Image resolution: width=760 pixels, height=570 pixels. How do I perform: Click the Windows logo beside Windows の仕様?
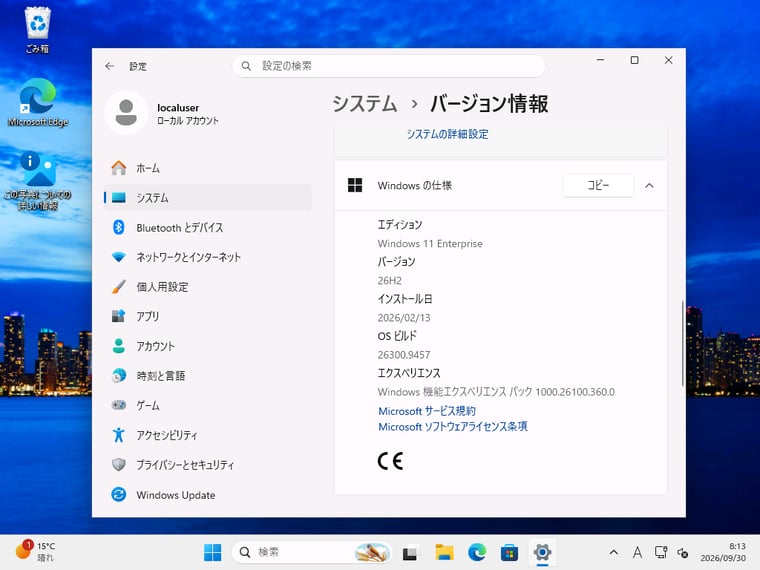(355, 185)
